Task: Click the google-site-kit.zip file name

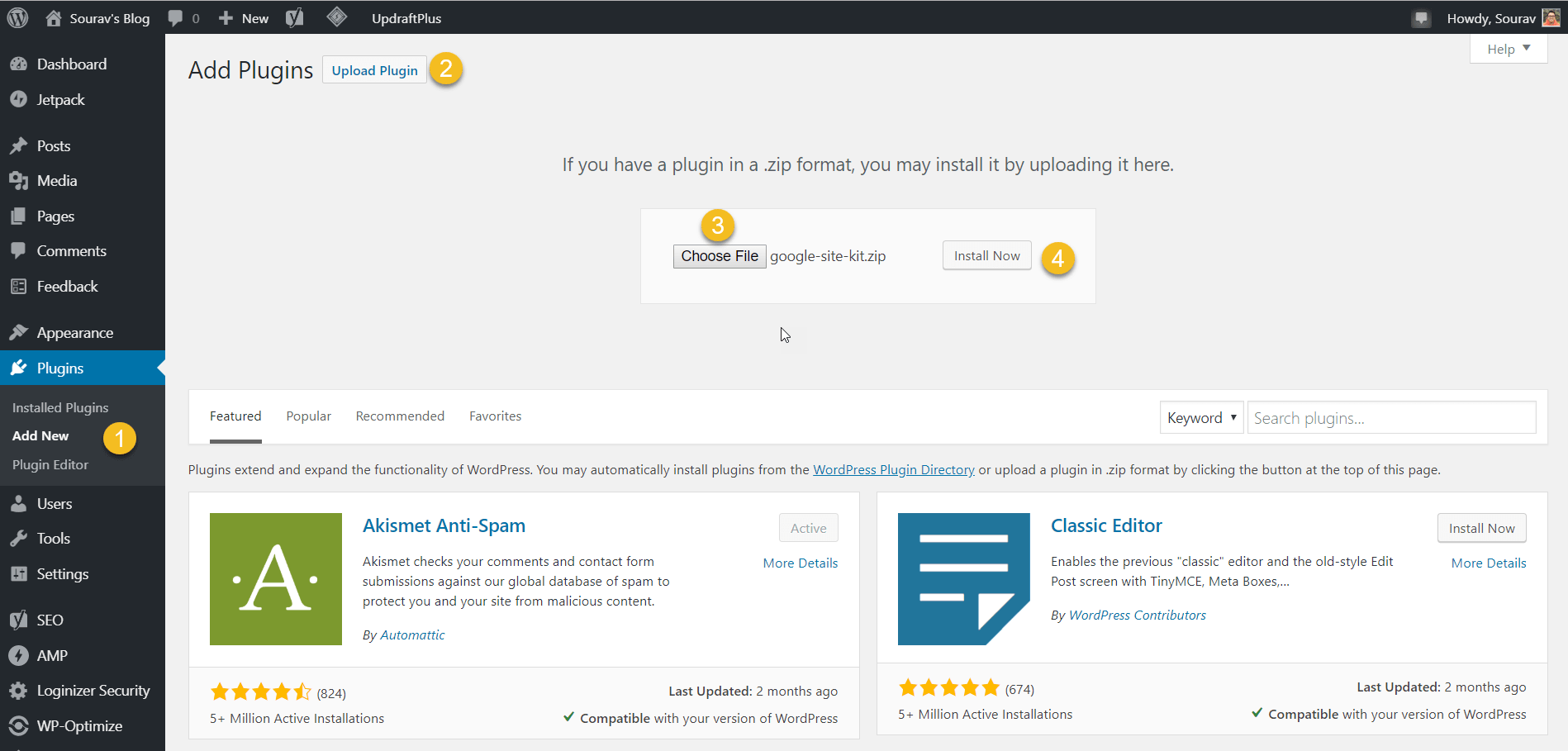Action: click(828, 256)
